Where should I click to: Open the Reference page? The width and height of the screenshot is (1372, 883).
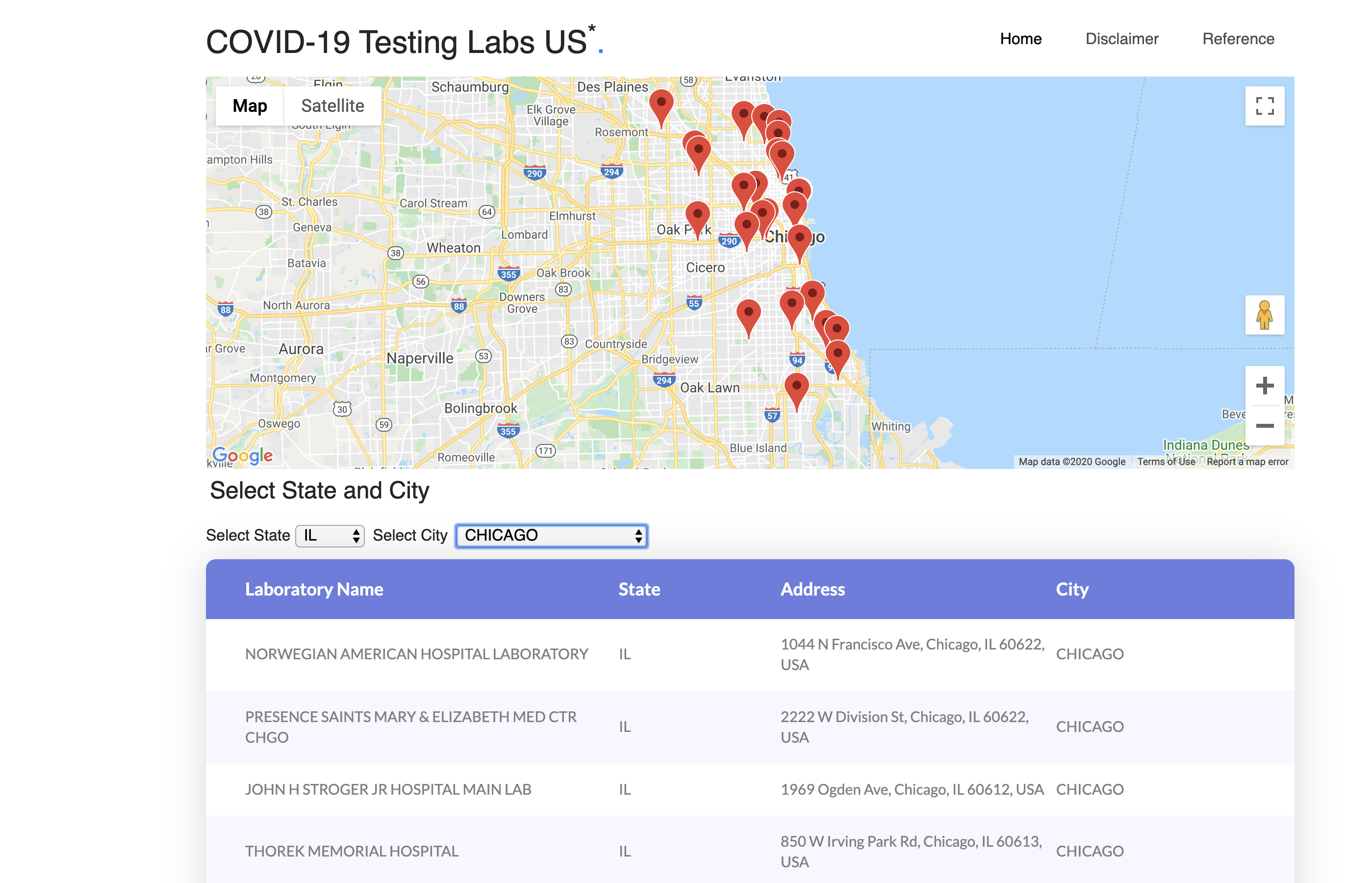click(x=1237, y=39)
